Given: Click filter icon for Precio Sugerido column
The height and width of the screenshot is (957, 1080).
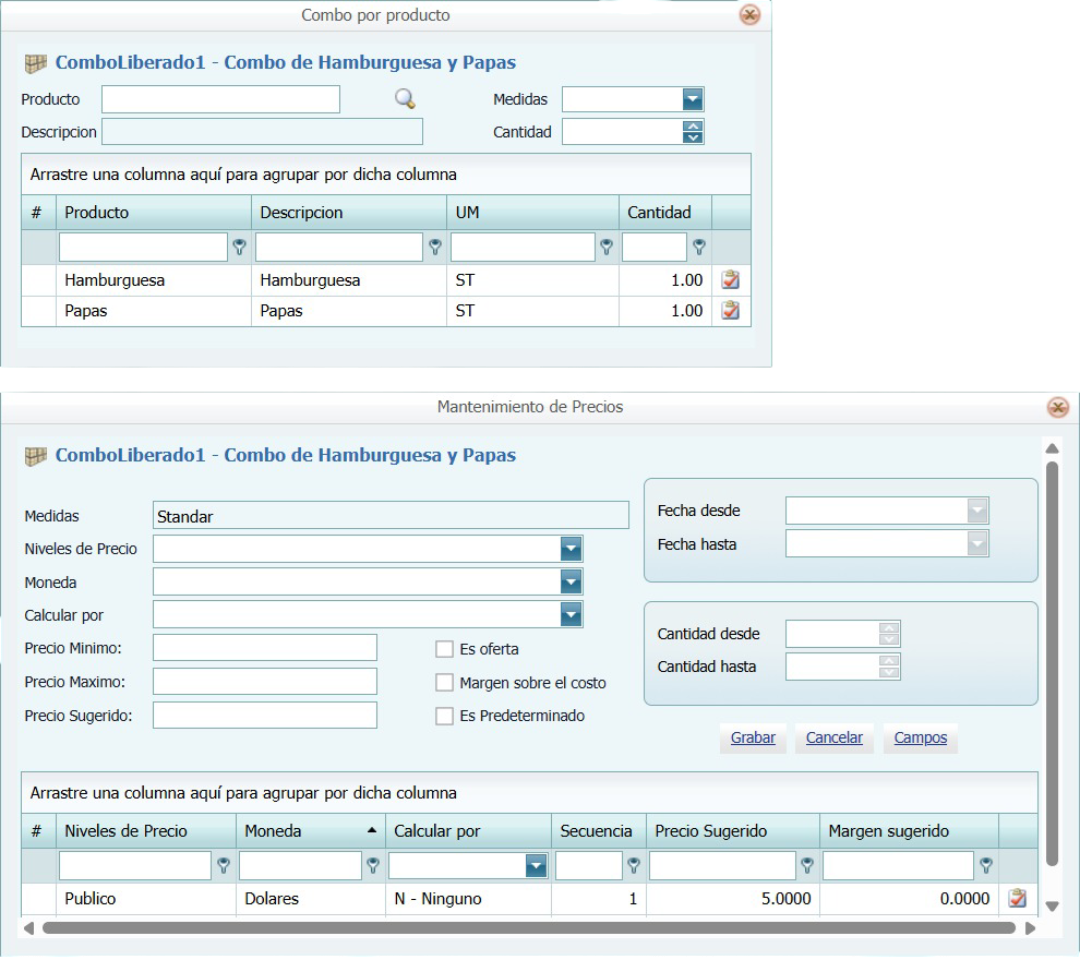Looking at the screenshot, I should (x=807, y=866).
